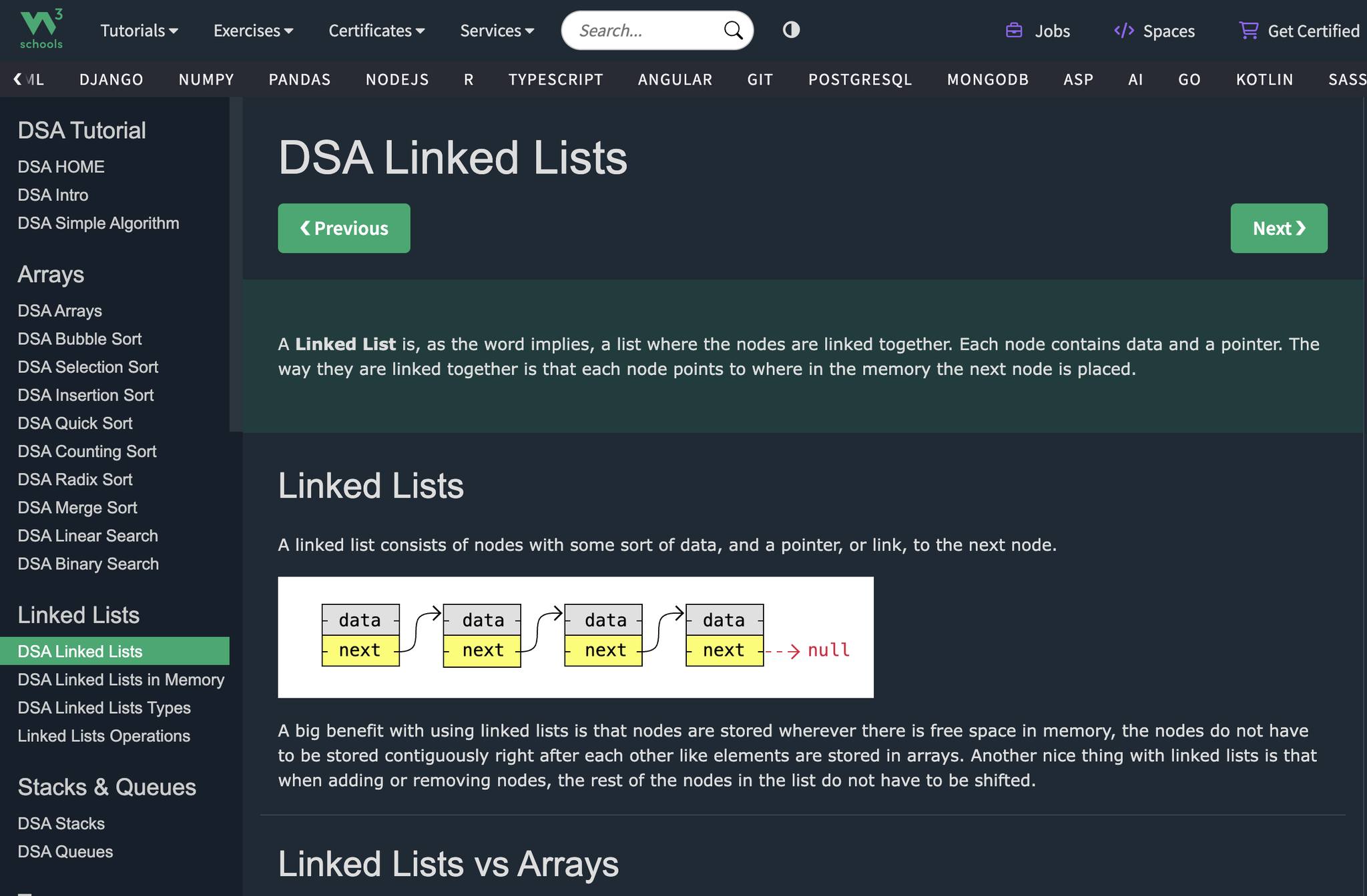Open DSA Queues in sidebar
The image size is (1367, 896).
pos(65,851)
